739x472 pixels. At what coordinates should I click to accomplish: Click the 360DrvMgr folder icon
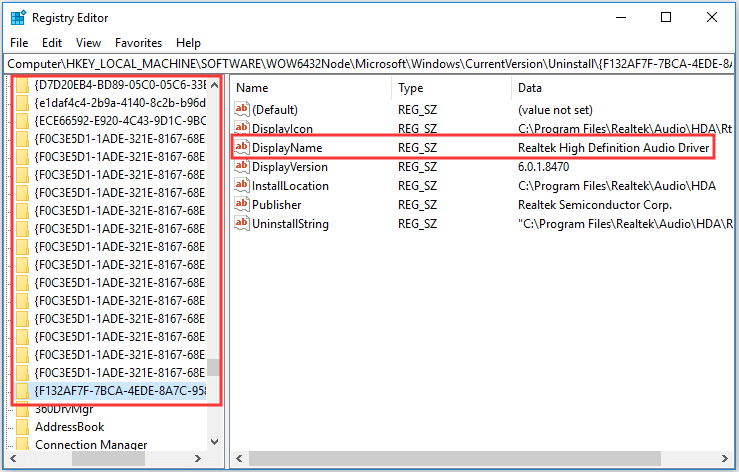[22, 409]
